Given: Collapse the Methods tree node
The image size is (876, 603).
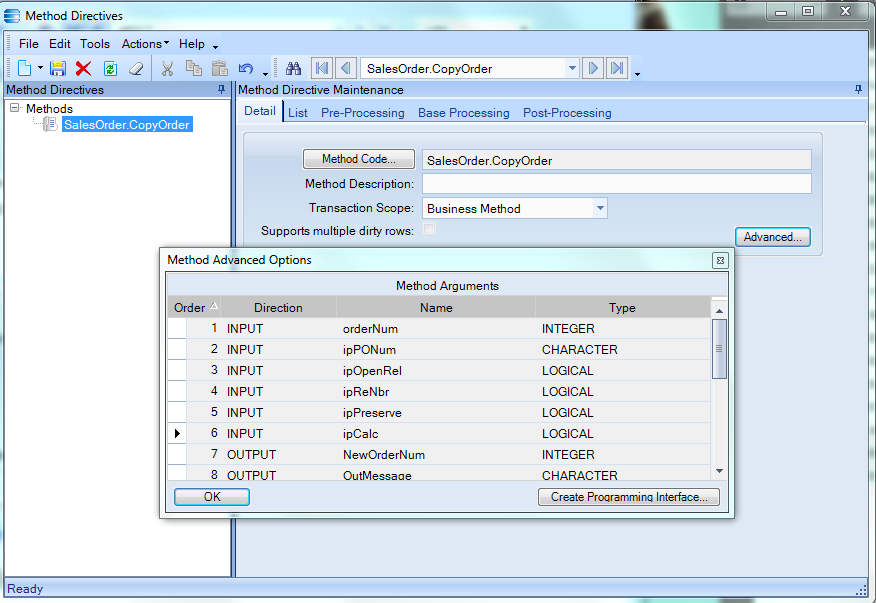Looking at the screenshot, I should [15, 108].
